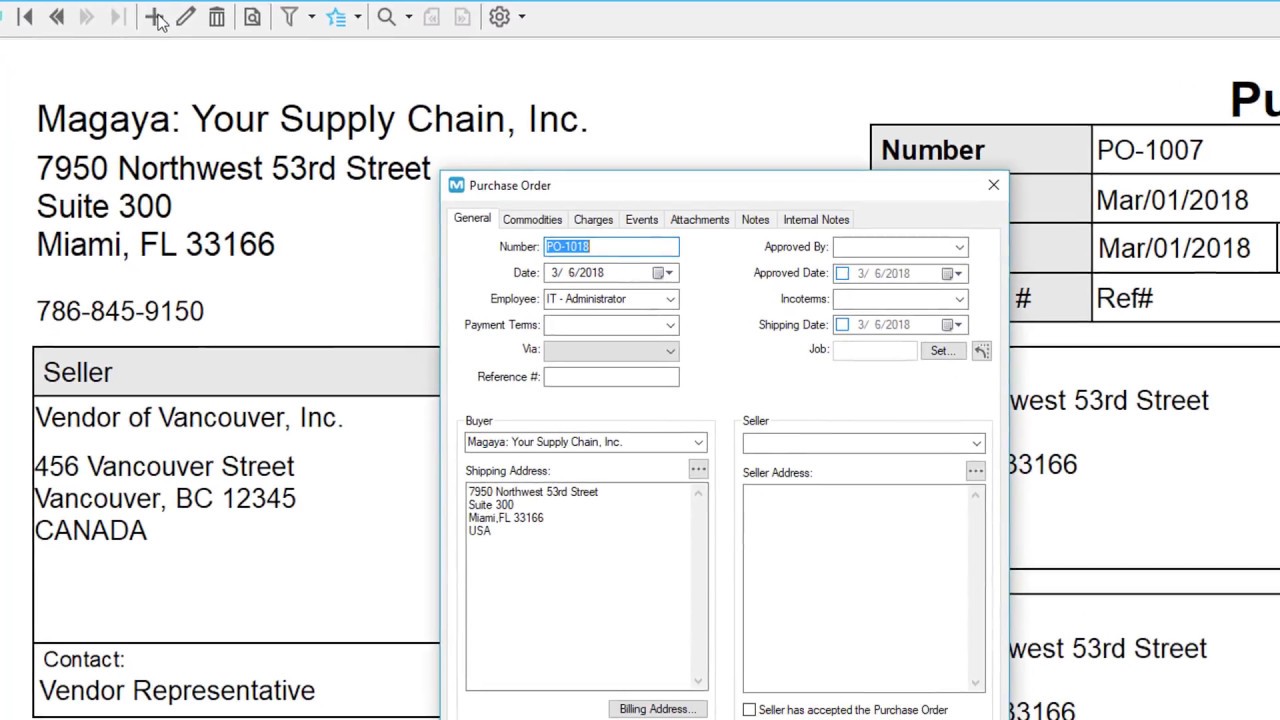Click find previous result icon
Viewport: 1280px width, 720px height.
coord(432,17)
